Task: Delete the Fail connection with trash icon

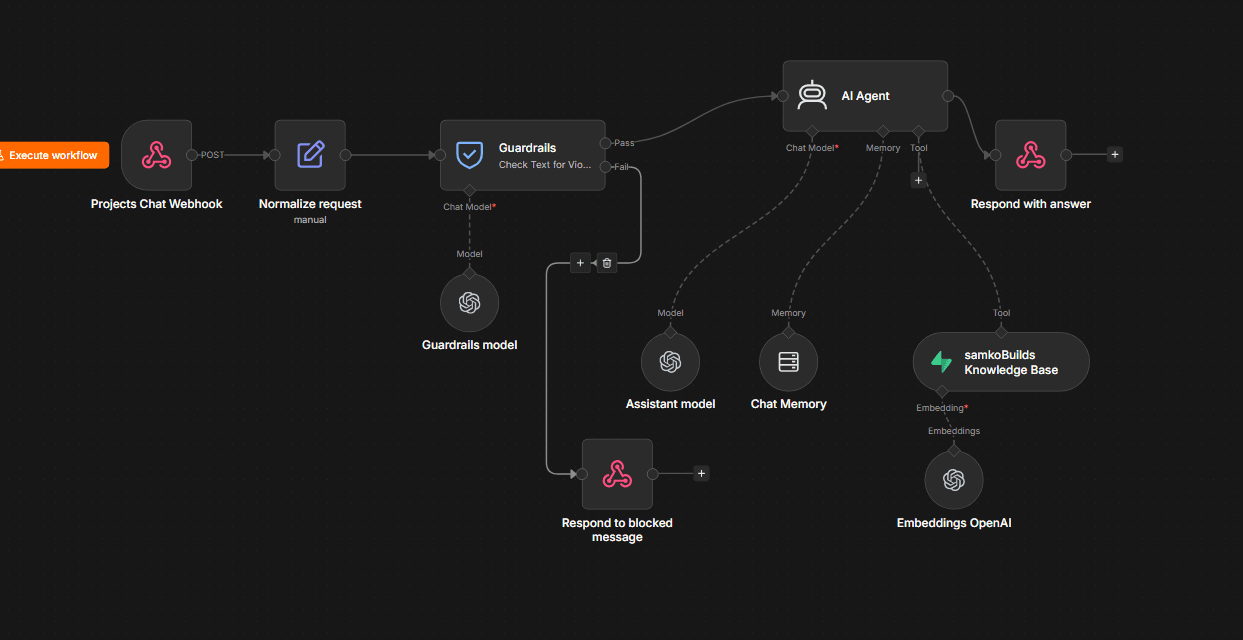Action: [606, 263]
